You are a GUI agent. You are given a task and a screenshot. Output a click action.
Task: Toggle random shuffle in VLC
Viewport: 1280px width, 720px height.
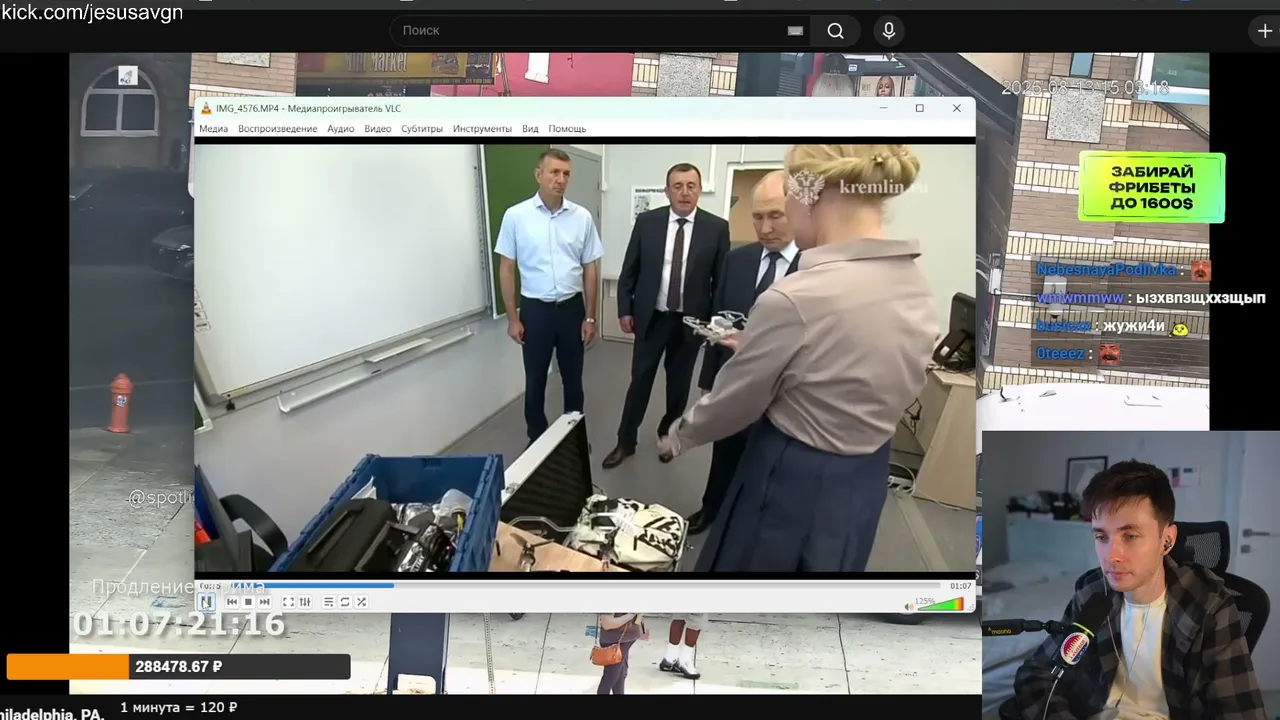(x=361, y=602)
